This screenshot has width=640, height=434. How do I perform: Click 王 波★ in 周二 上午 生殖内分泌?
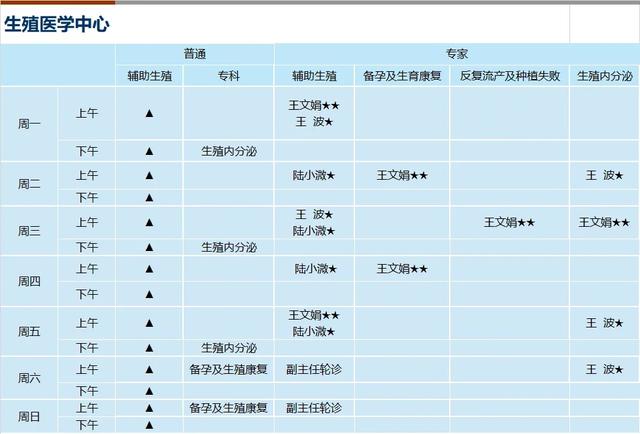point(604,176)
